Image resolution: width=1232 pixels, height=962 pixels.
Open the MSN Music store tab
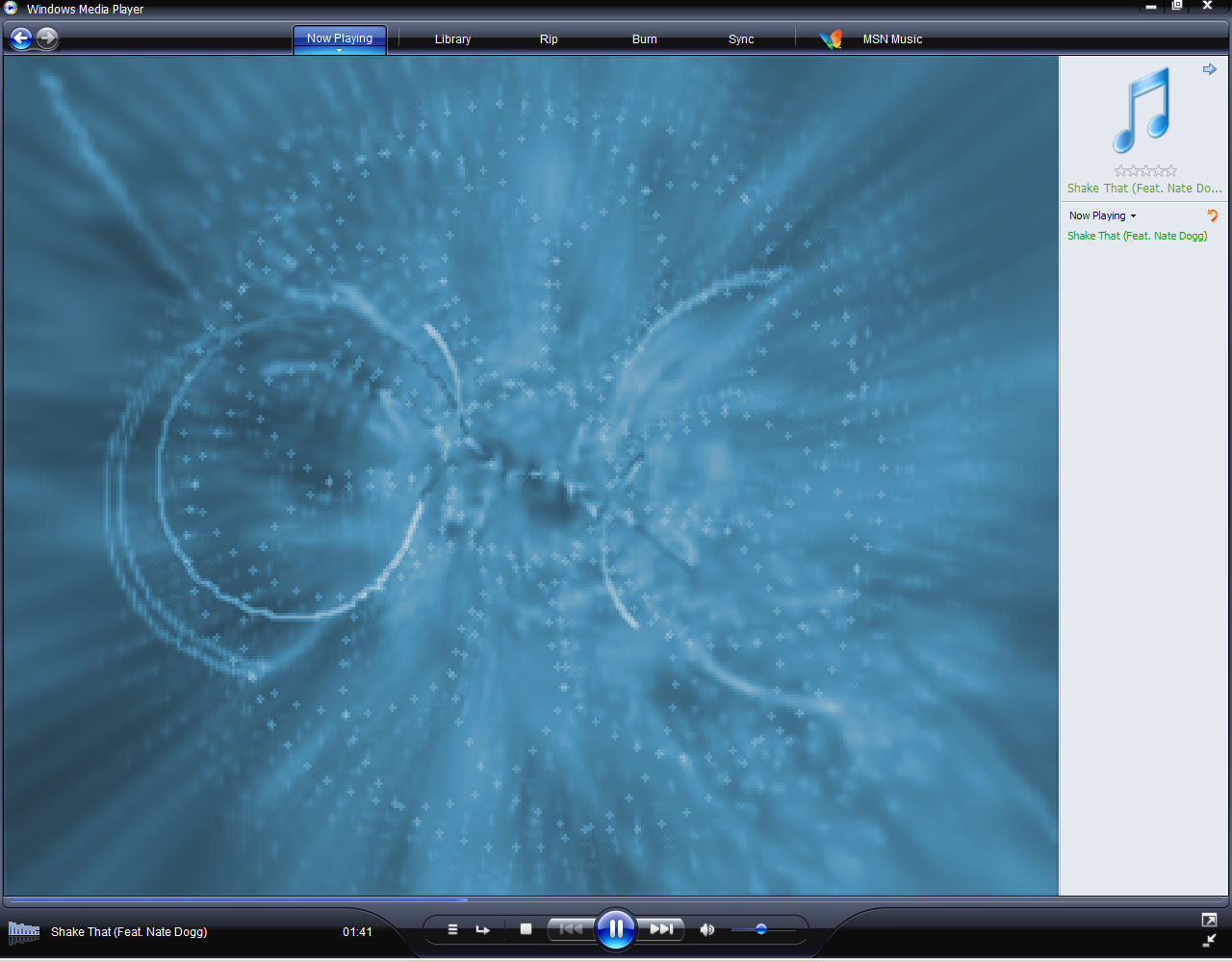pyautogui.click(x=892, y=39)
